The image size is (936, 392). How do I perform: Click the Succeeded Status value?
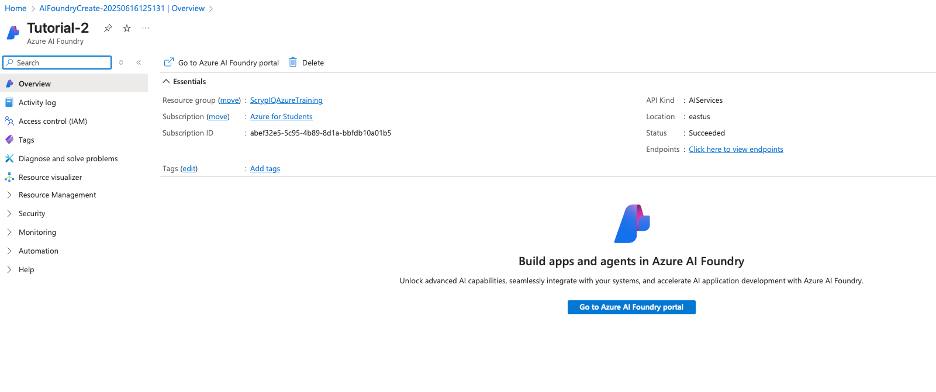coord(707,133)
